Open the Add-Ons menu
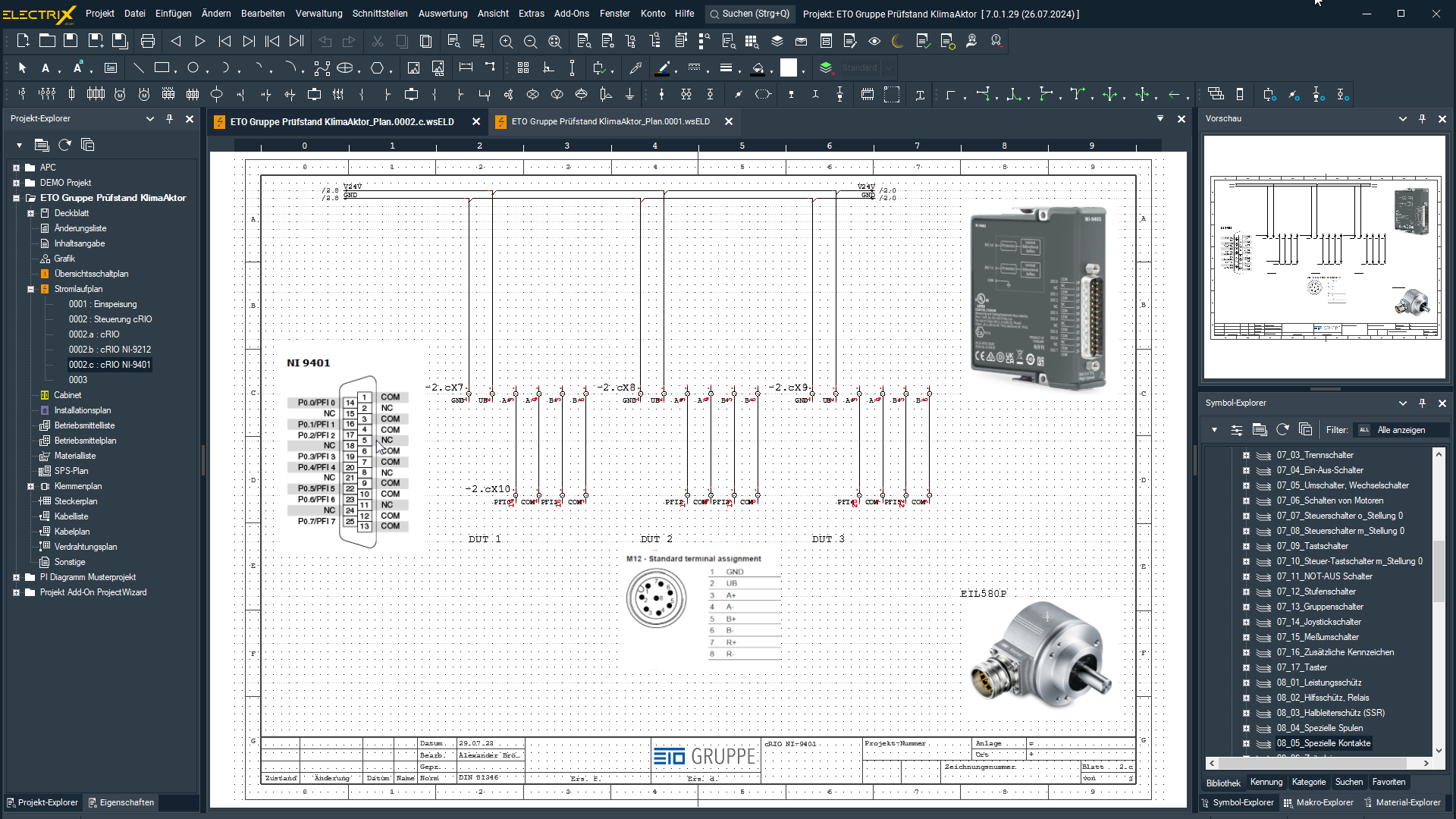The height and width of the screenshot is (819, 1456). tap(572, 14)
